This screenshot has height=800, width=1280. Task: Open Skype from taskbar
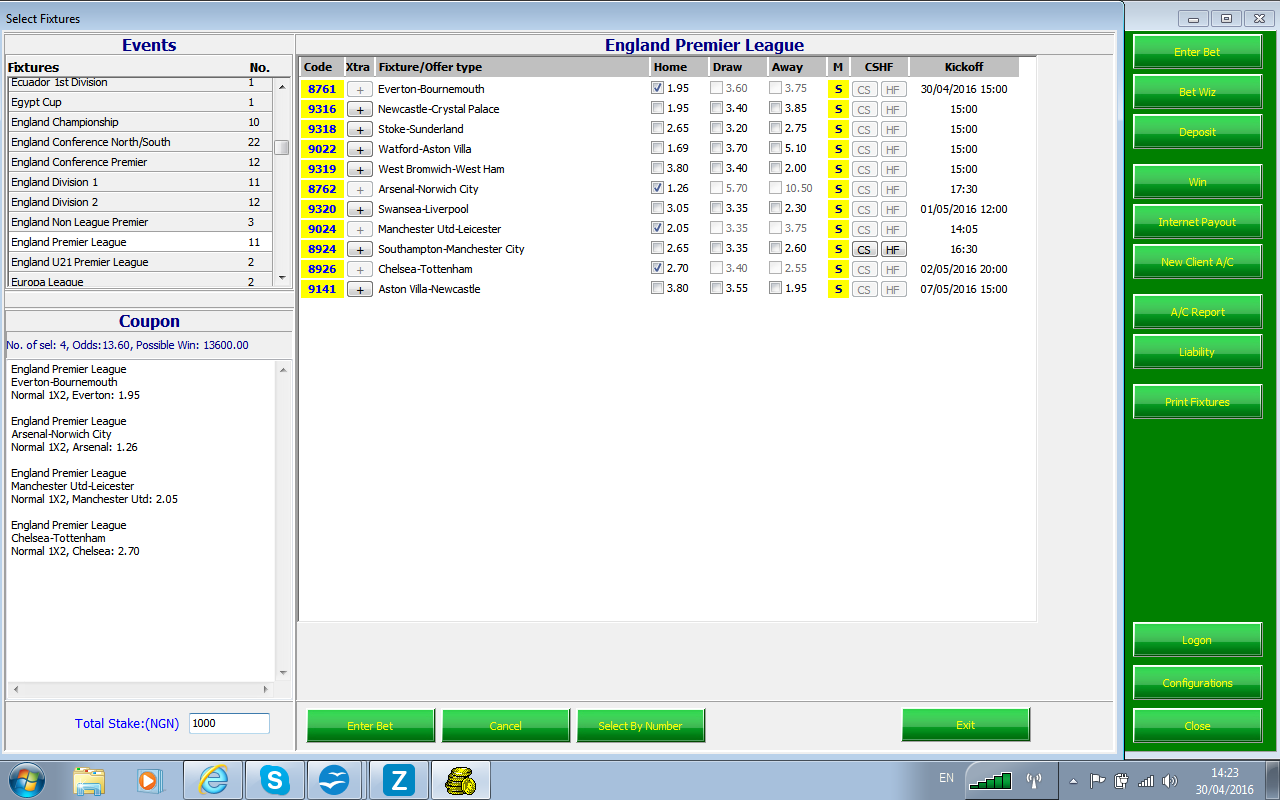pyautogui.click(x=274, y=780)
